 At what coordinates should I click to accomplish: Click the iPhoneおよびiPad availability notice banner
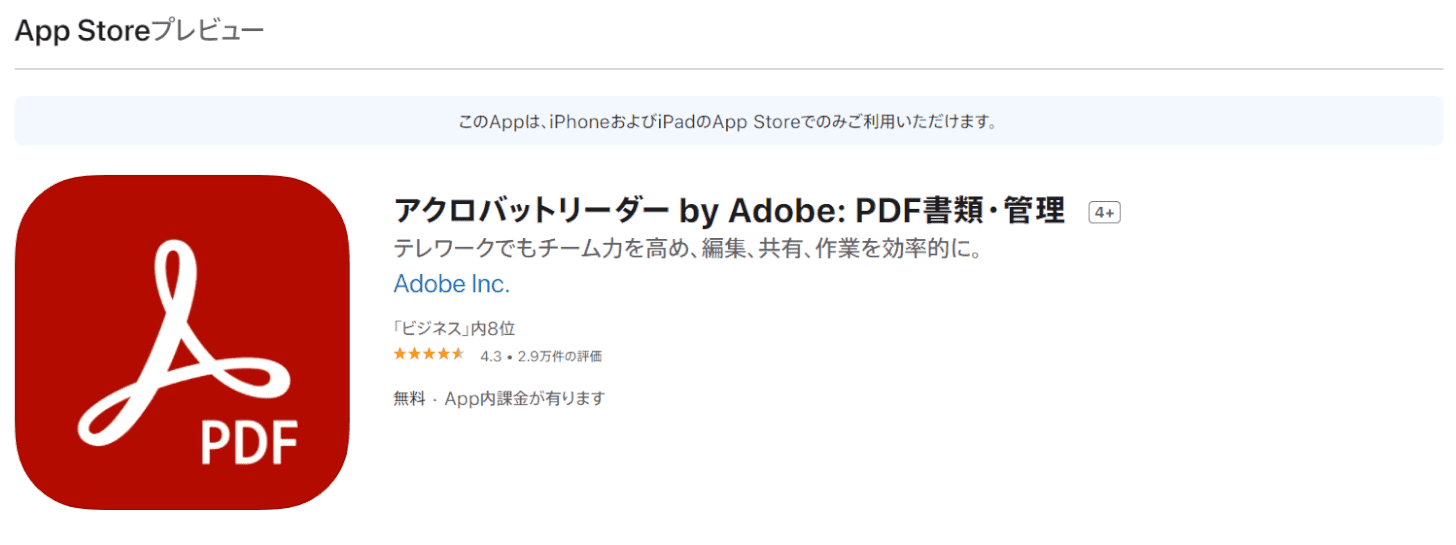728,122
